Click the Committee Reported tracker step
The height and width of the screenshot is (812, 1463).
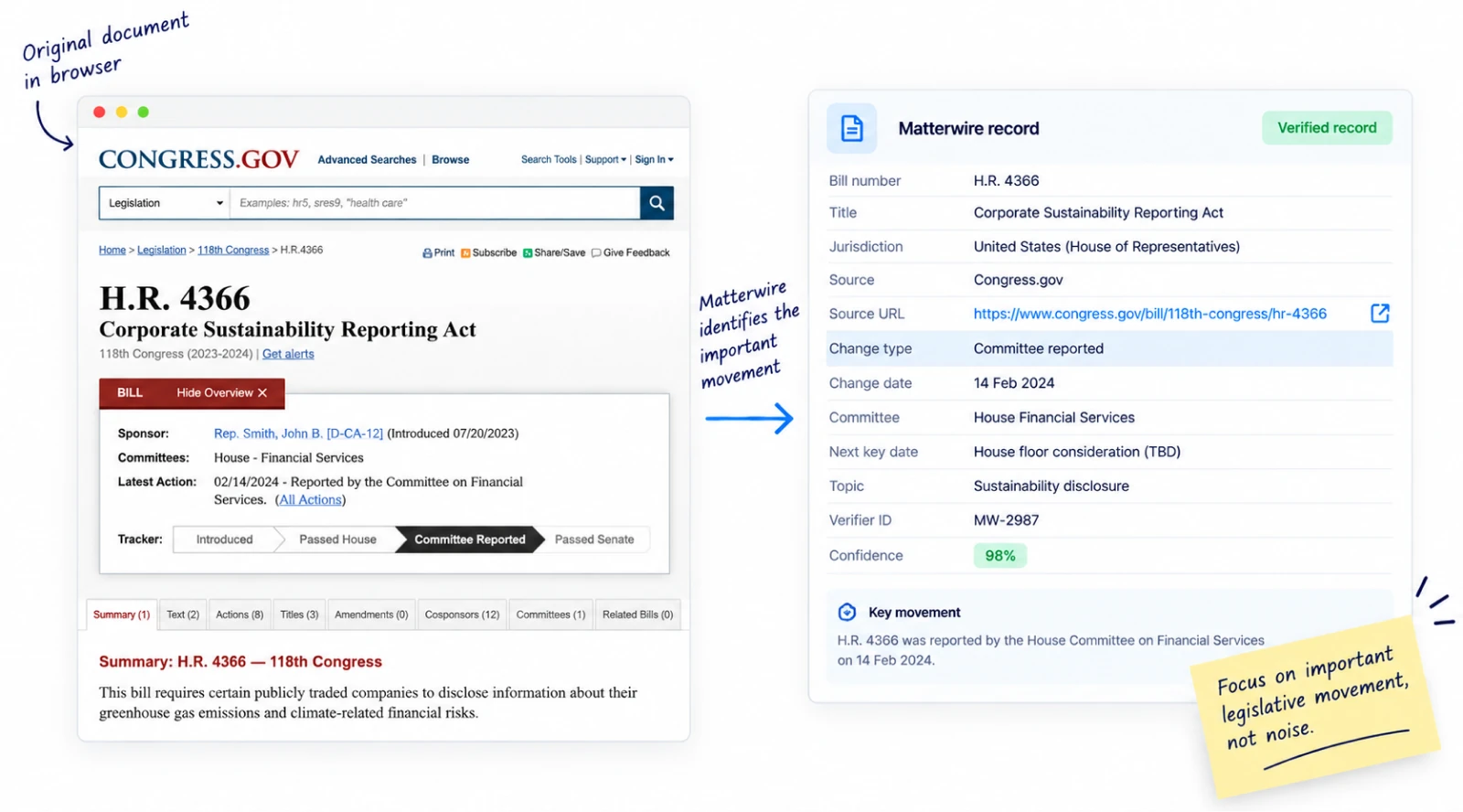470,540
